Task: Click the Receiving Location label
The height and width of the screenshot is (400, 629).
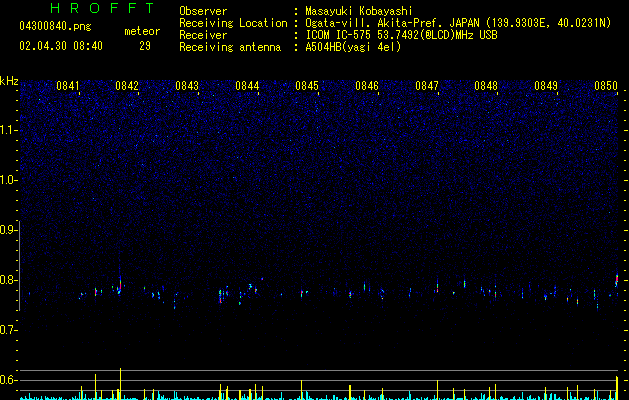Action: tap(233, 23)
